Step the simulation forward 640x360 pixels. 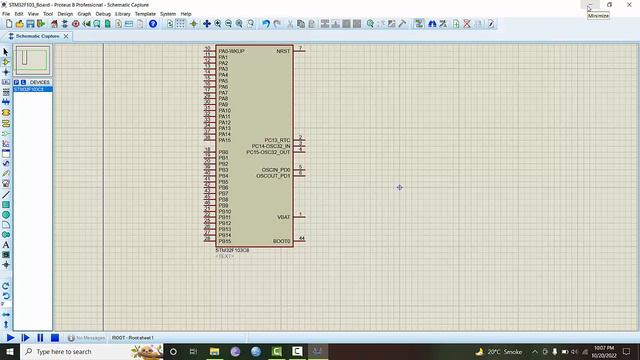25,338
